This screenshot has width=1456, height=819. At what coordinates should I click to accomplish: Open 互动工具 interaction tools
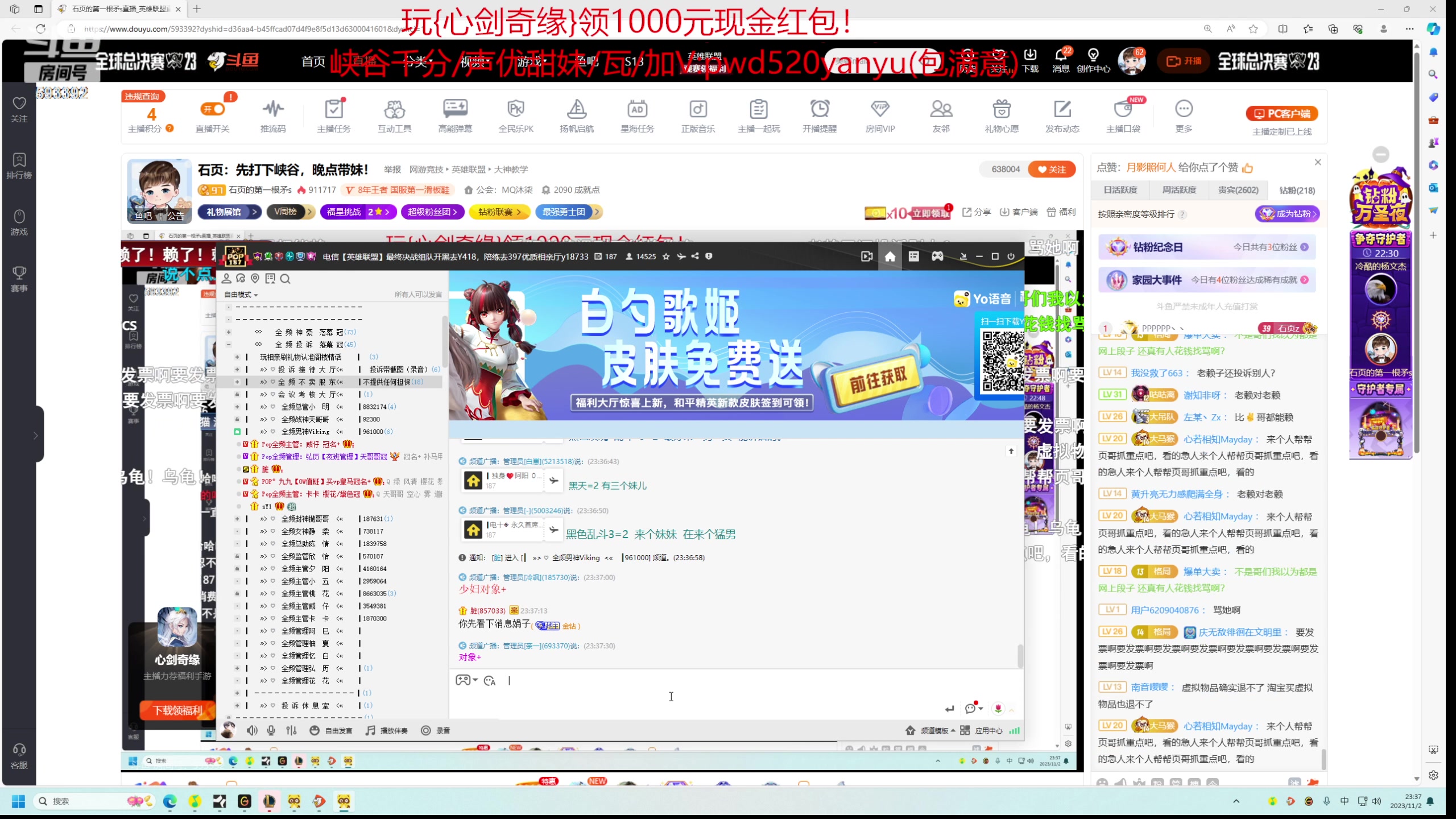(395, 115)
